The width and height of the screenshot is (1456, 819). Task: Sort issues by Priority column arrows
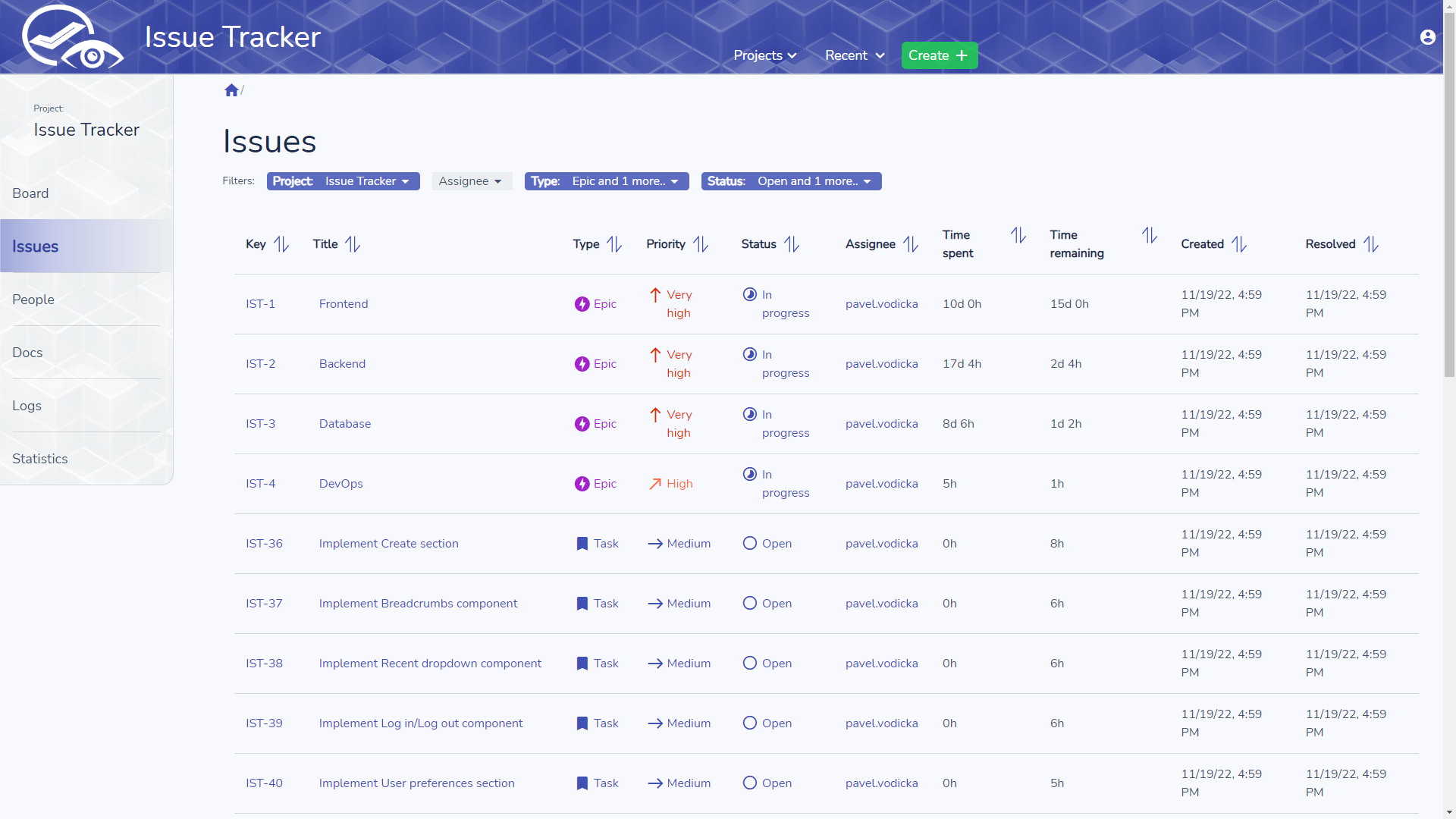point(701,244)
